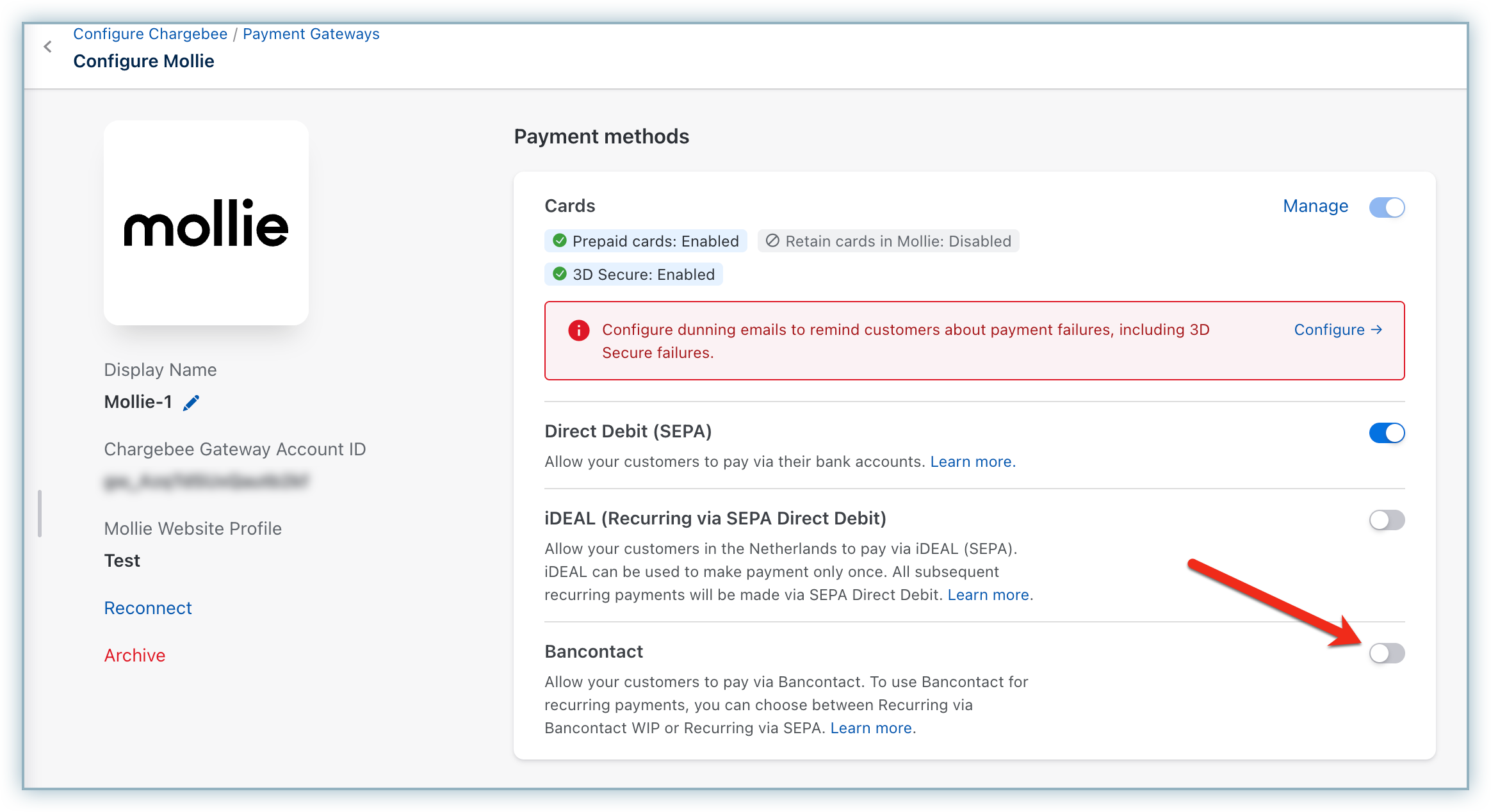Click the red info alert icon
Image resolution: width=1491 pixels, height=812 pixels.
[x=578, y=330]
